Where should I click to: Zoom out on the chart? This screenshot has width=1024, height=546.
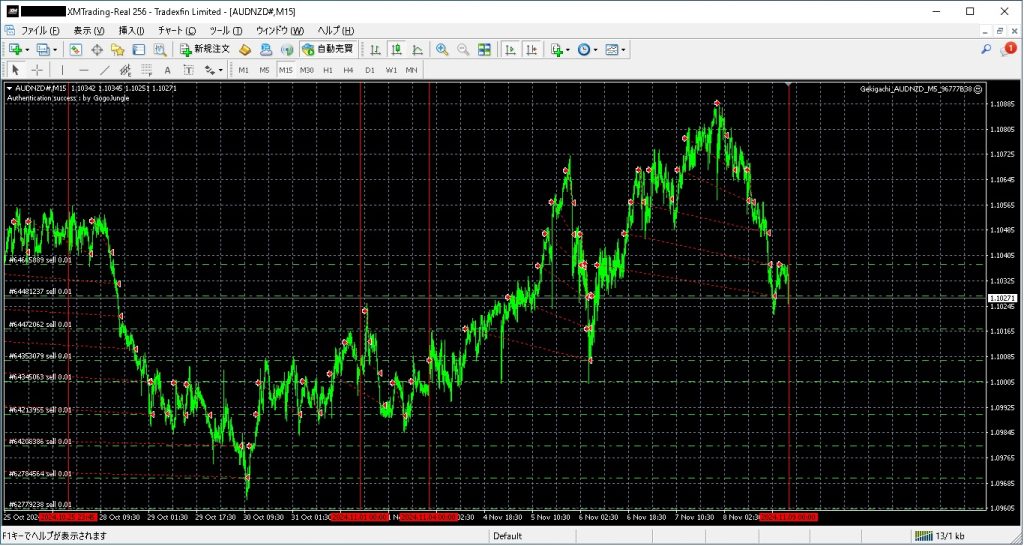(463, 49)
